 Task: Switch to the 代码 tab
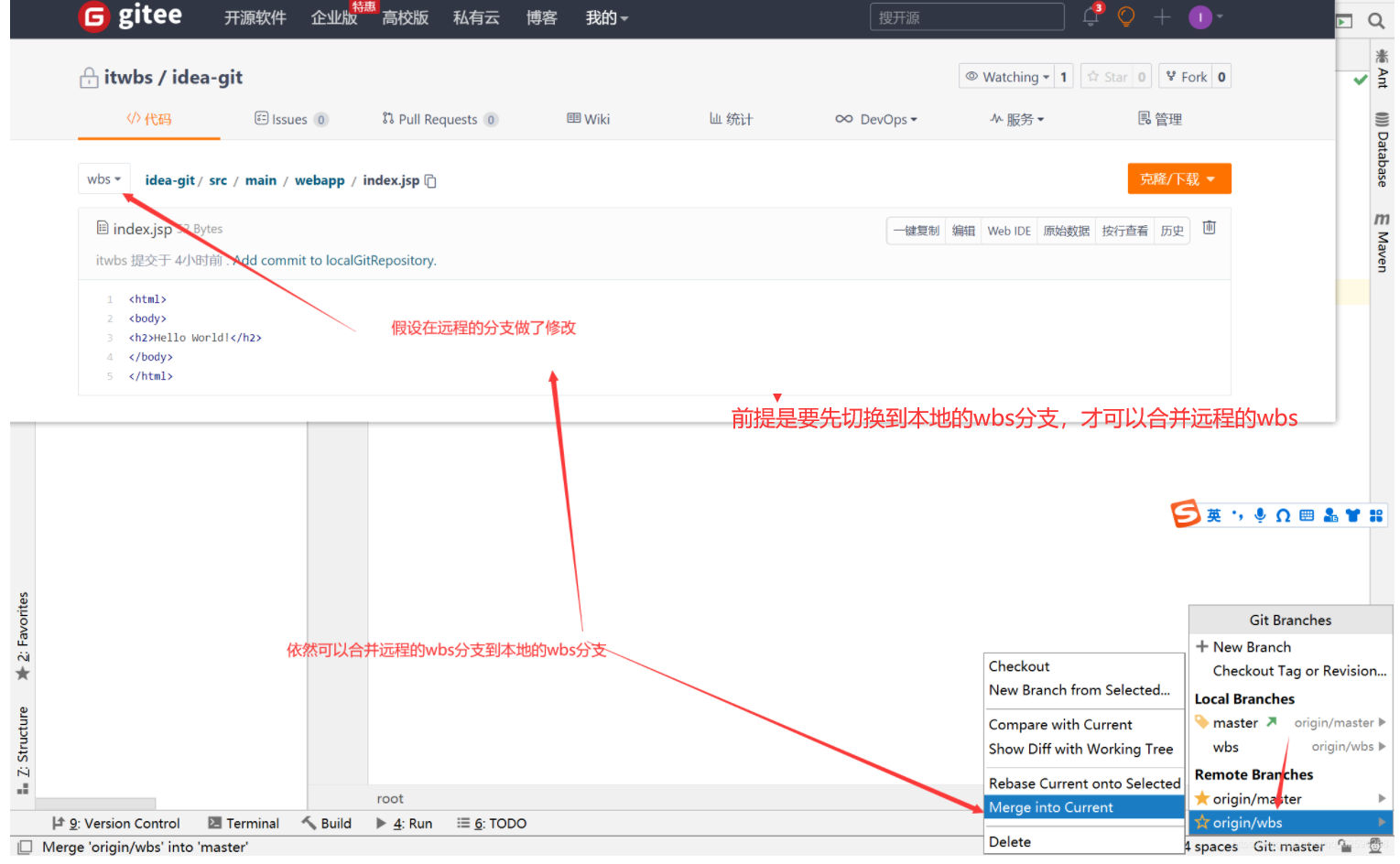click(x=149, y=119)
